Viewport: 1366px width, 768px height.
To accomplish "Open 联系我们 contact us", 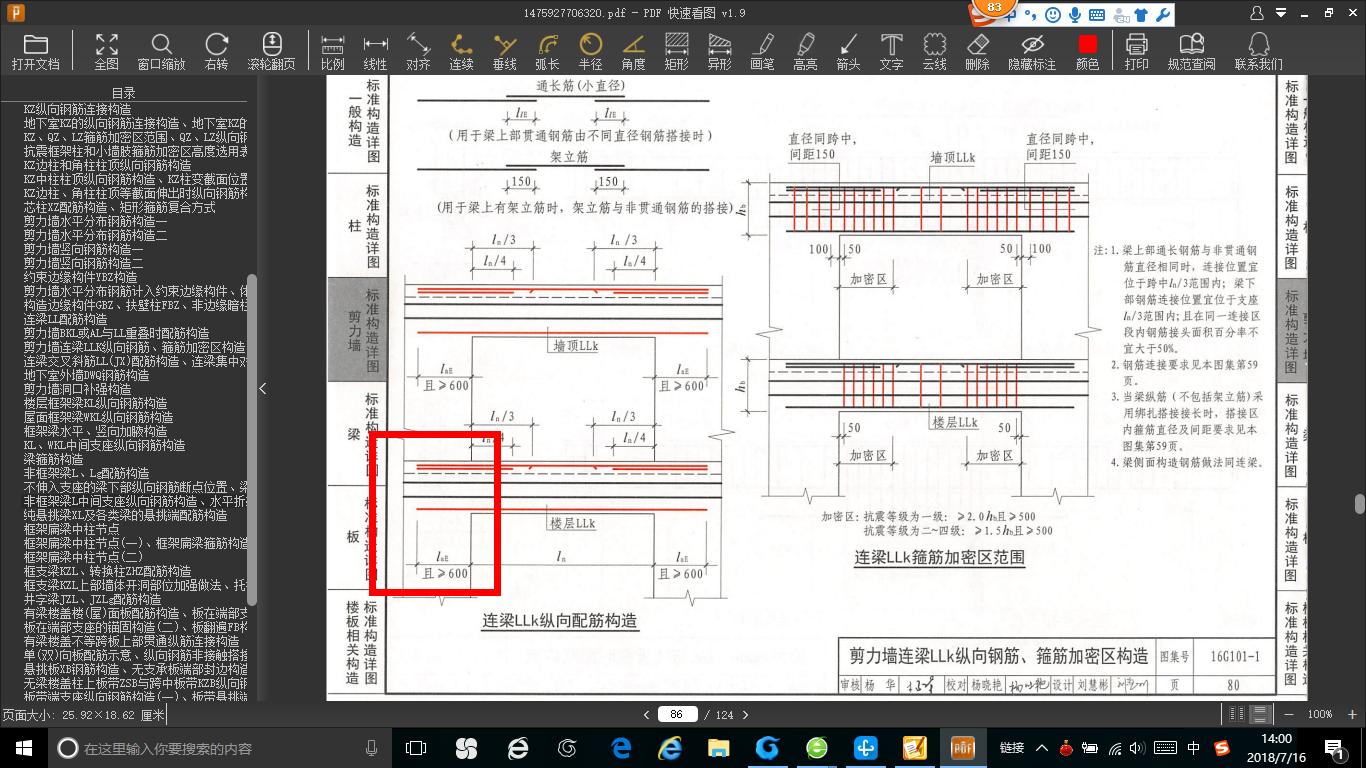I will tap(1259, 51).
